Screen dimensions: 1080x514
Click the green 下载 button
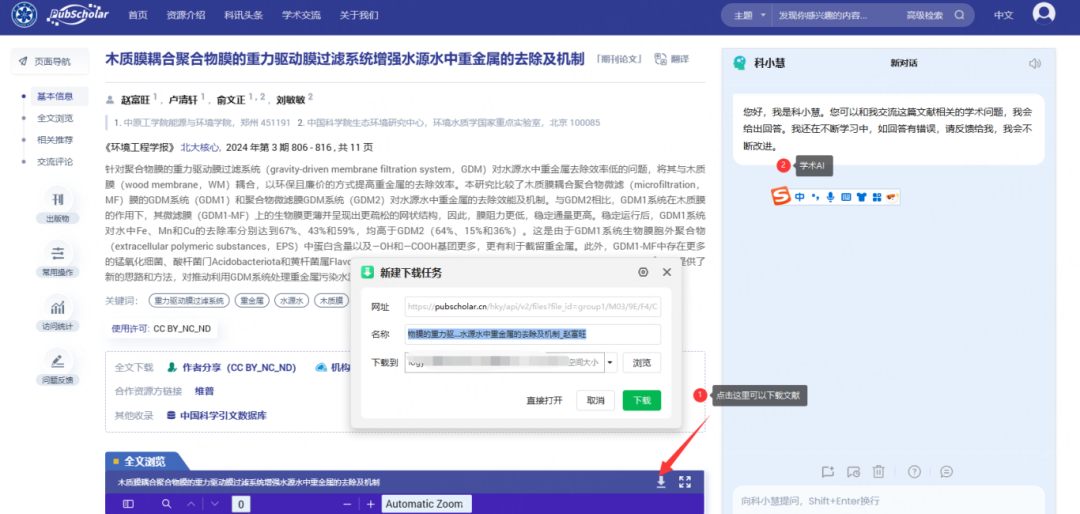[x=642, y=400]
